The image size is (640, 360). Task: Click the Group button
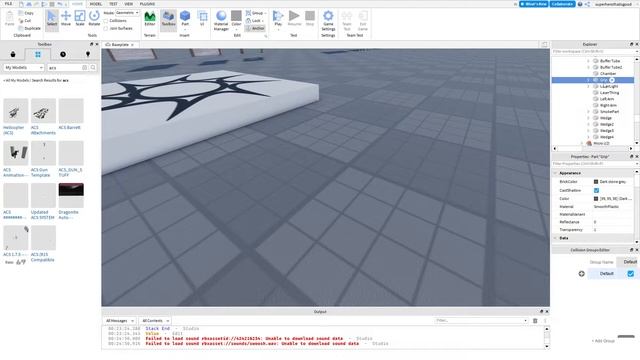pyautogui.click(x=255, y=13)
